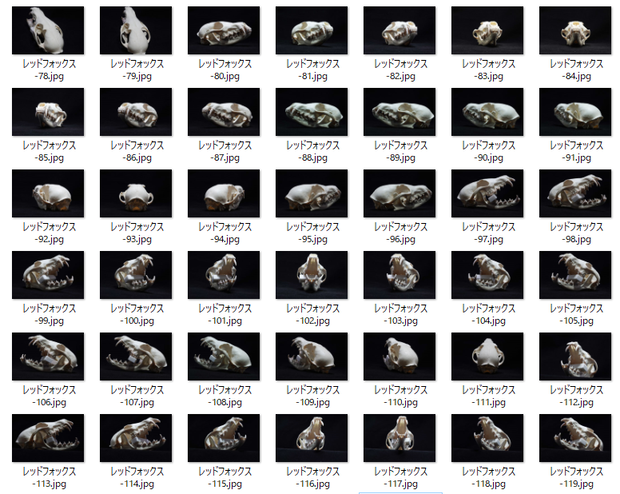Pick the レッドフォックス-112.jpg thumbnail
This screenshot has height=494, width=620.
(575, 356)
